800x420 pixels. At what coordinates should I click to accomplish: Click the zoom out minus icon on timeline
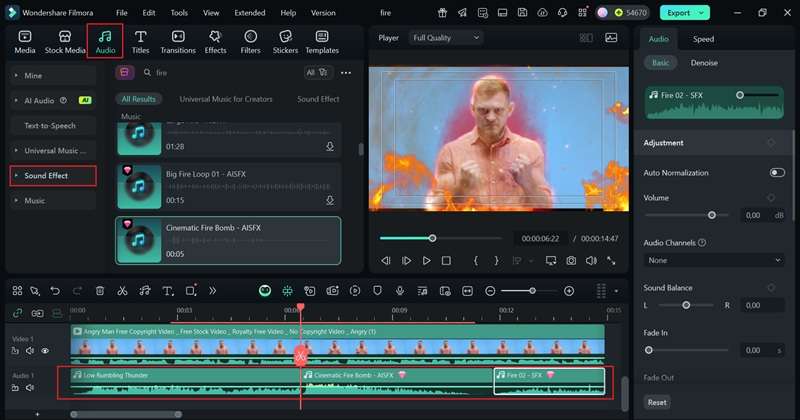(x=490, y=291)
